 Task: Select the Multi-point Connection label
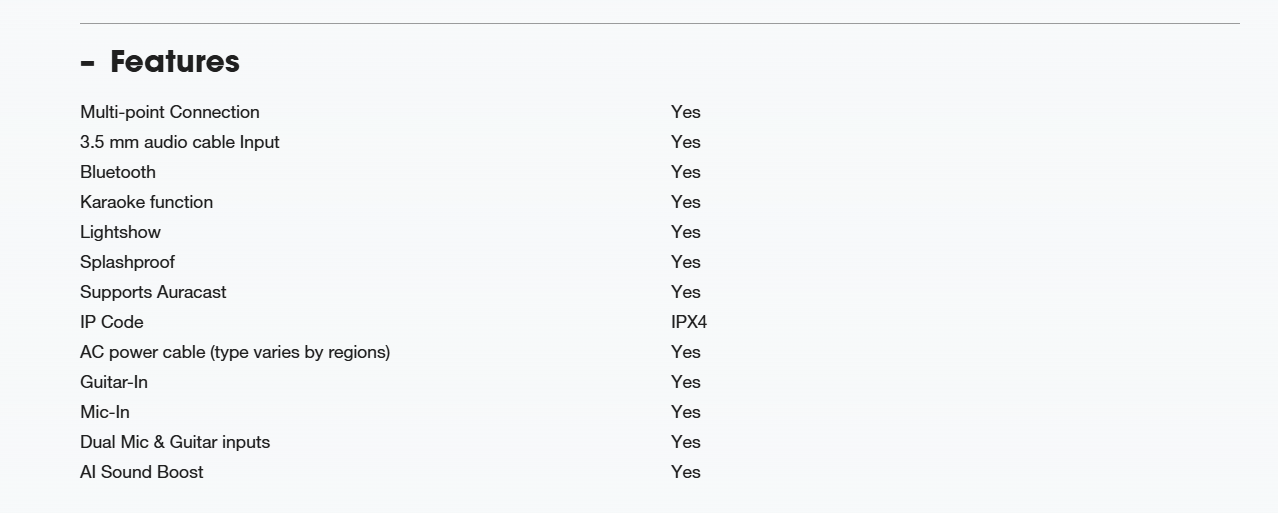[170, 112]
